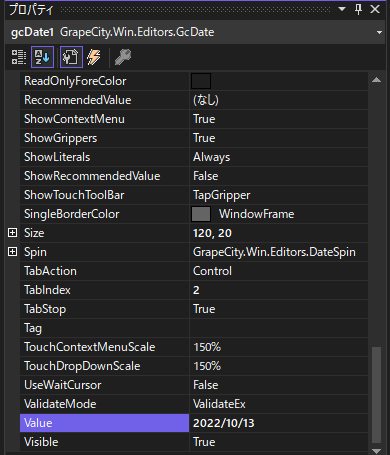The image size is (390, 455).
Task: Expand the Size property
Action: (x=12, y=233)
